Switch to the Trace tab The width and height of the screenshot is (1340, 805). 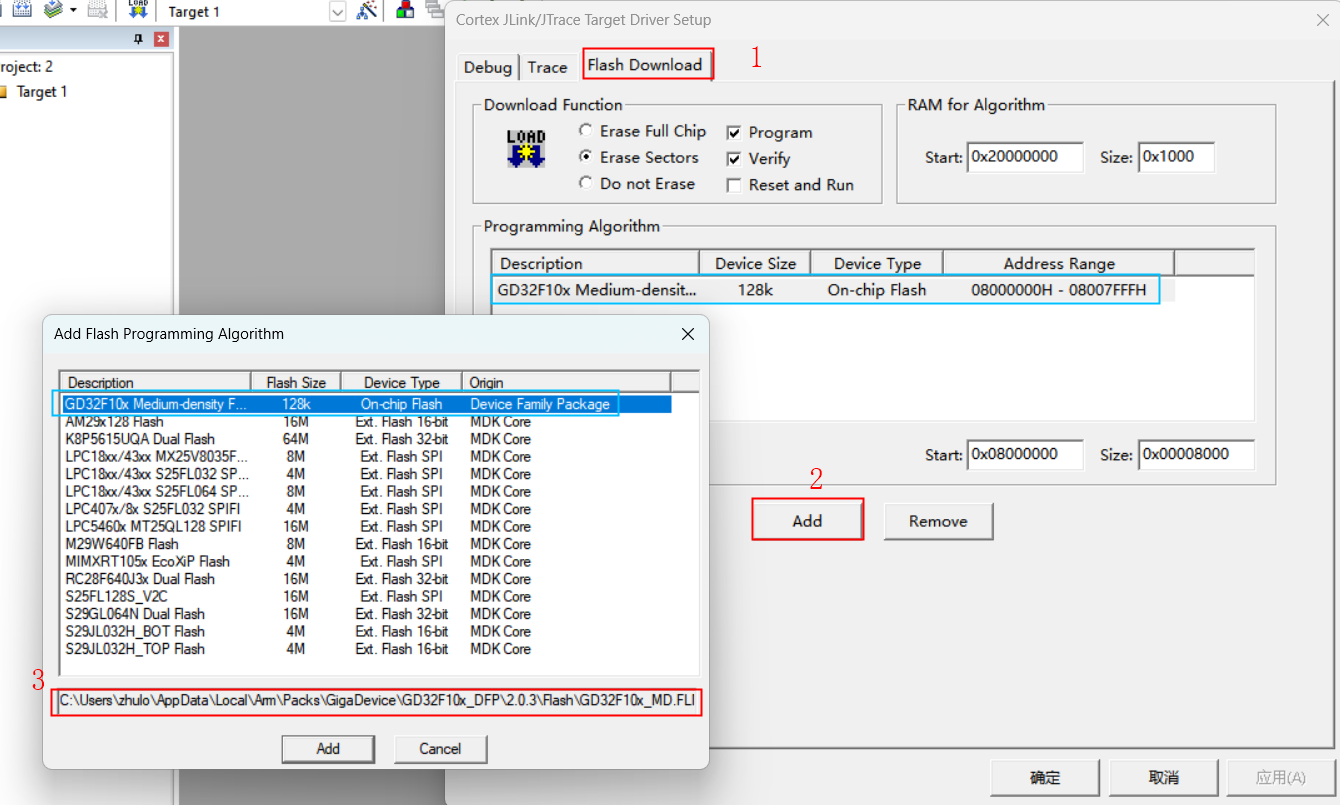tap(547, 67)
